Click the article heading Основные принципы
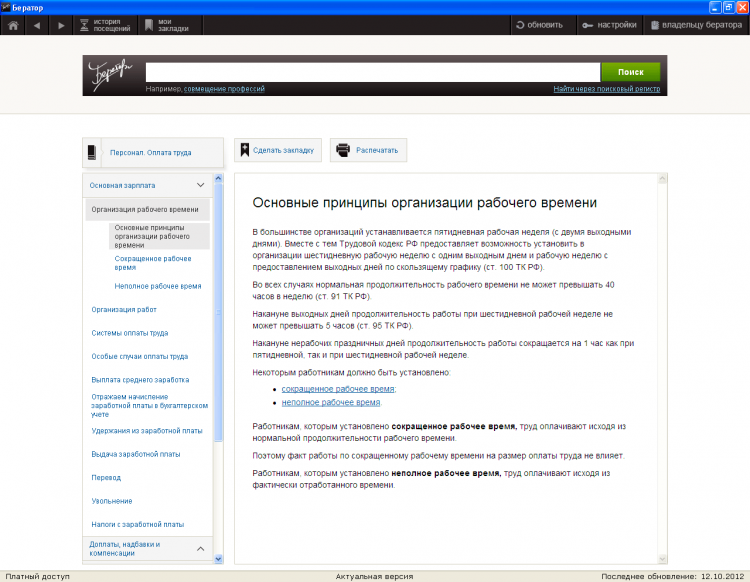This screenshot has width=750, height=582. point(424,203)
